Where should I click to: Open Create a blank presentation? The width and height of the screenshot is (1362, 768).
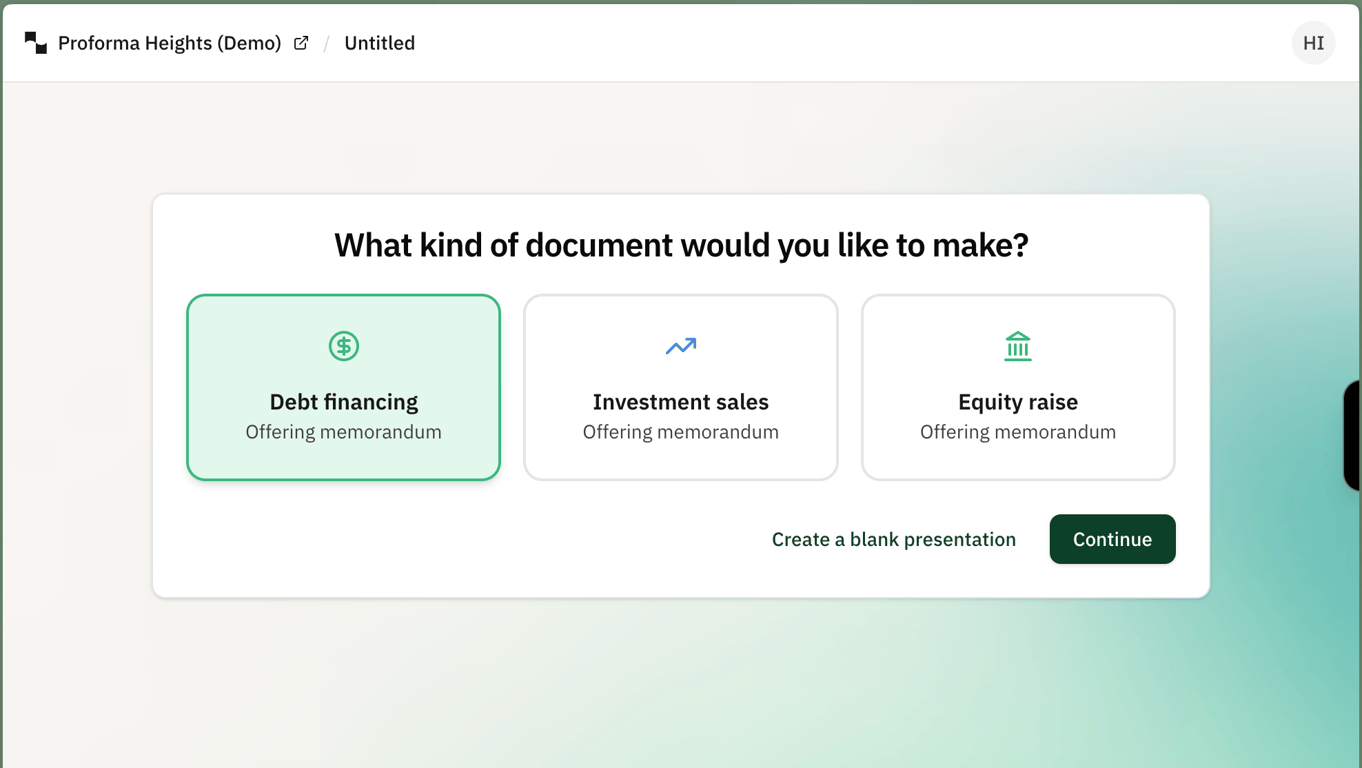pyautogui.click(x=893, y=539)
